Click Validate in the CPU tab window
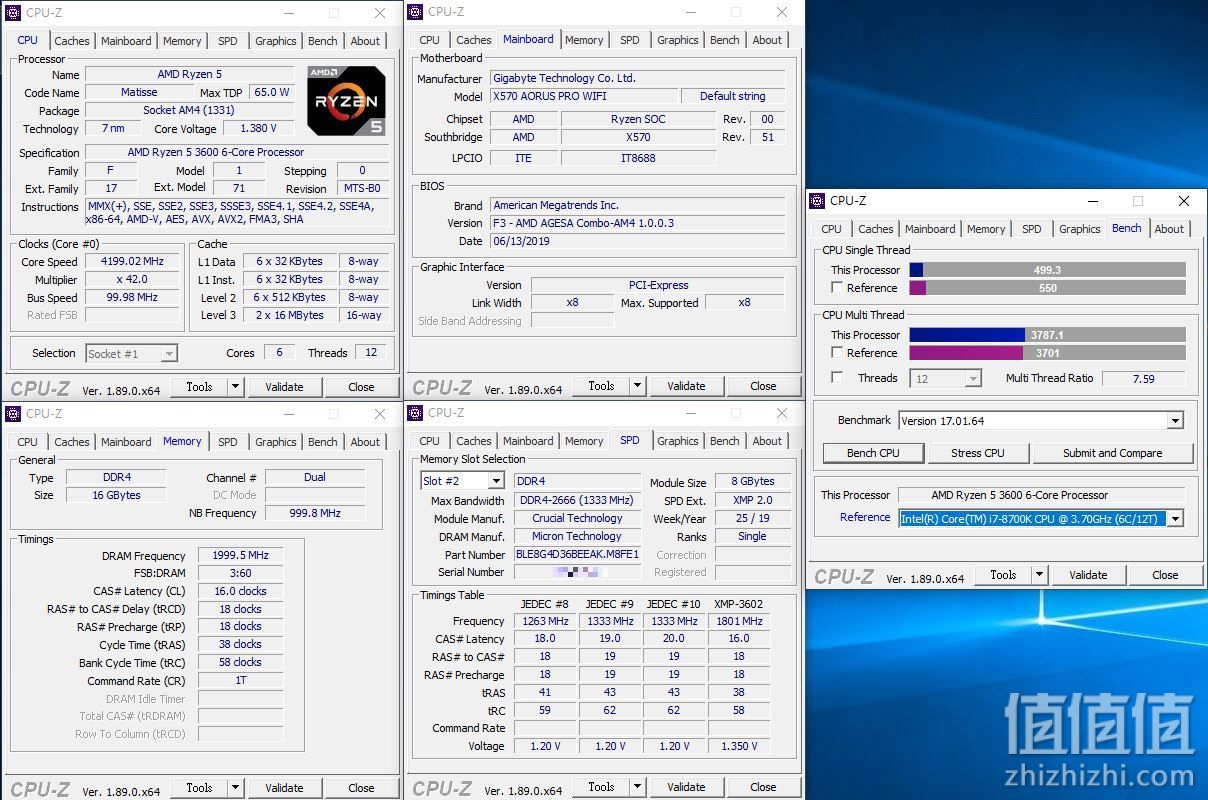 [x=284, y=387]
